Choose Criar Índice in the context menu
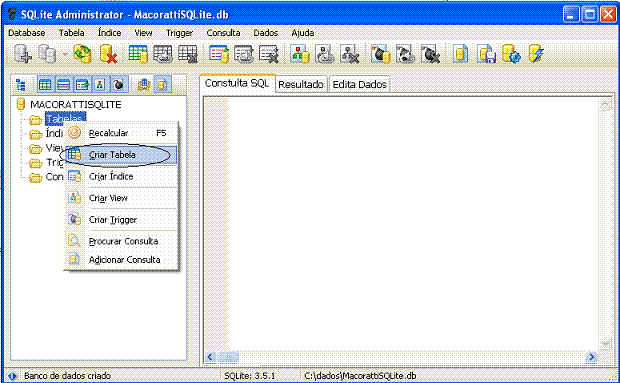 (x=121, y=176)
